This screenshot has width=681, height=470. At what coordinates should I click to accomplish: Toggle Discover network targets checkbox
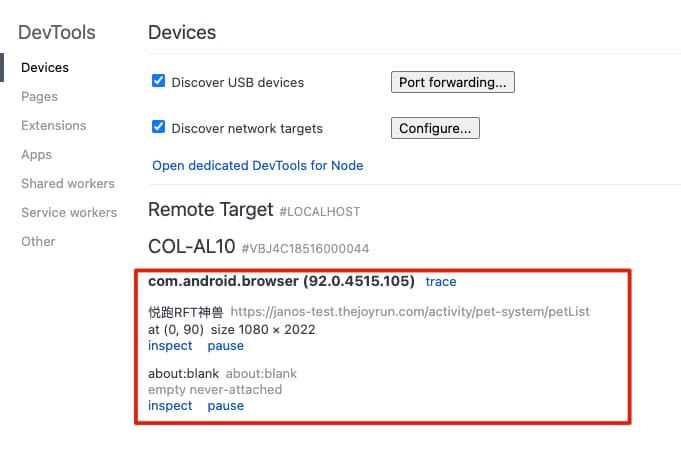tap(158, 127)
